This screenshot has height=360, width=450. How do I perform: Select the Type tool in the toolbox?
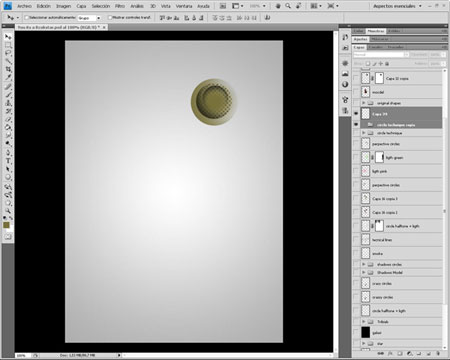pyautogui.click(x=8, y=160)
